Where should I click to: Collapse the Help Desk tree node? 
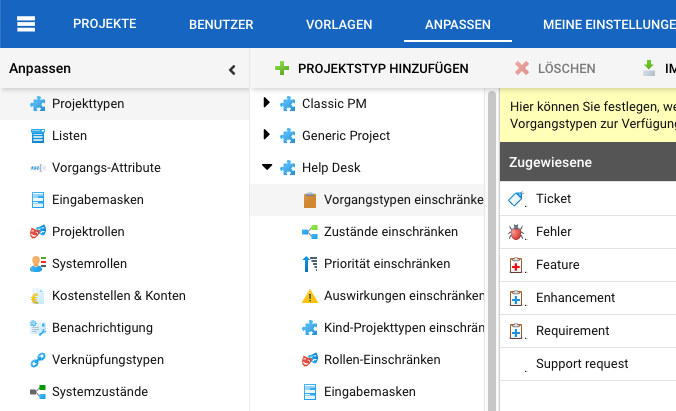tap(266, 167)
